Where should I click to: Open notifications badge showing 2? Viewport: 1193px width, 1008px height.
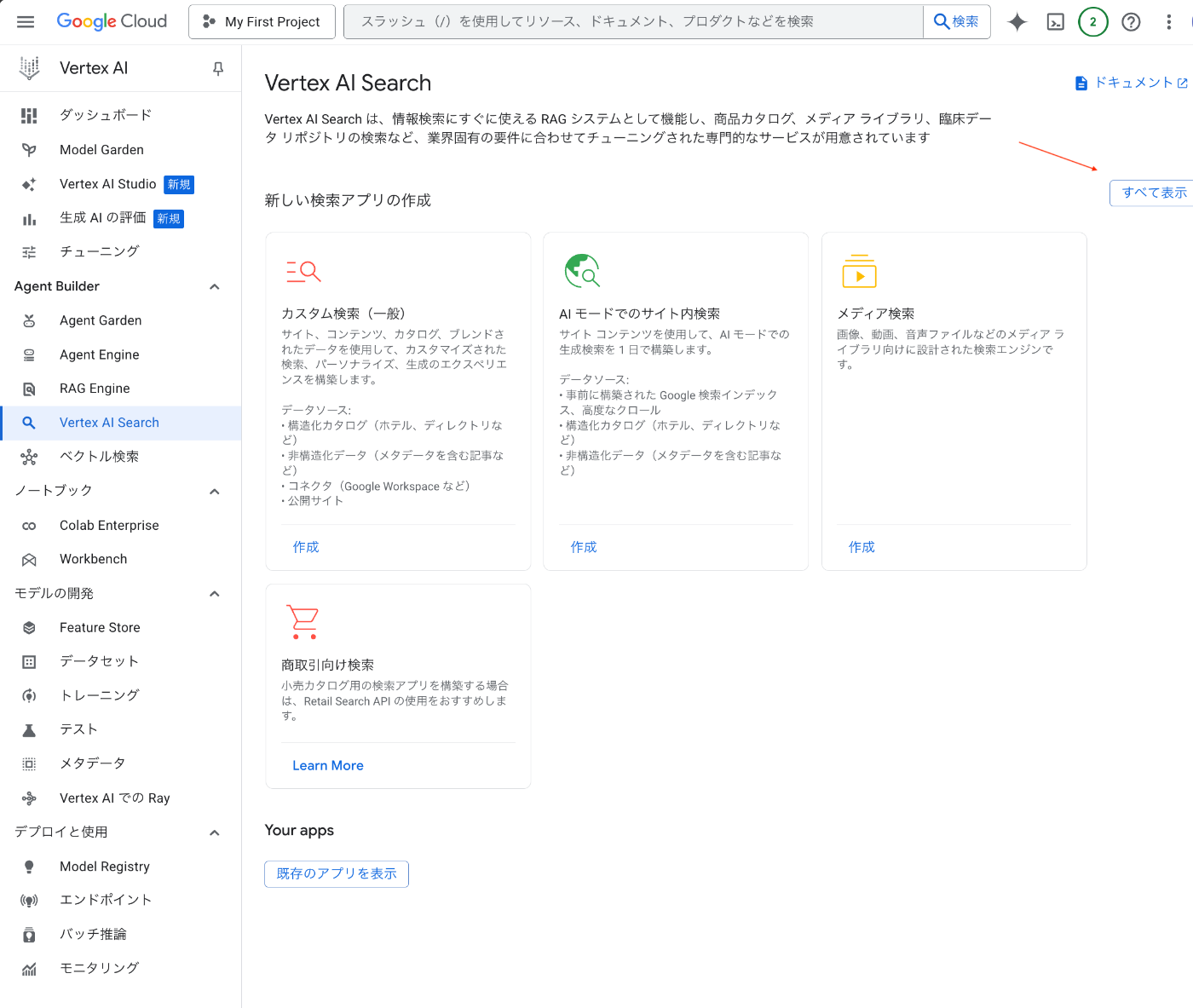click(x=1093, y=22)
